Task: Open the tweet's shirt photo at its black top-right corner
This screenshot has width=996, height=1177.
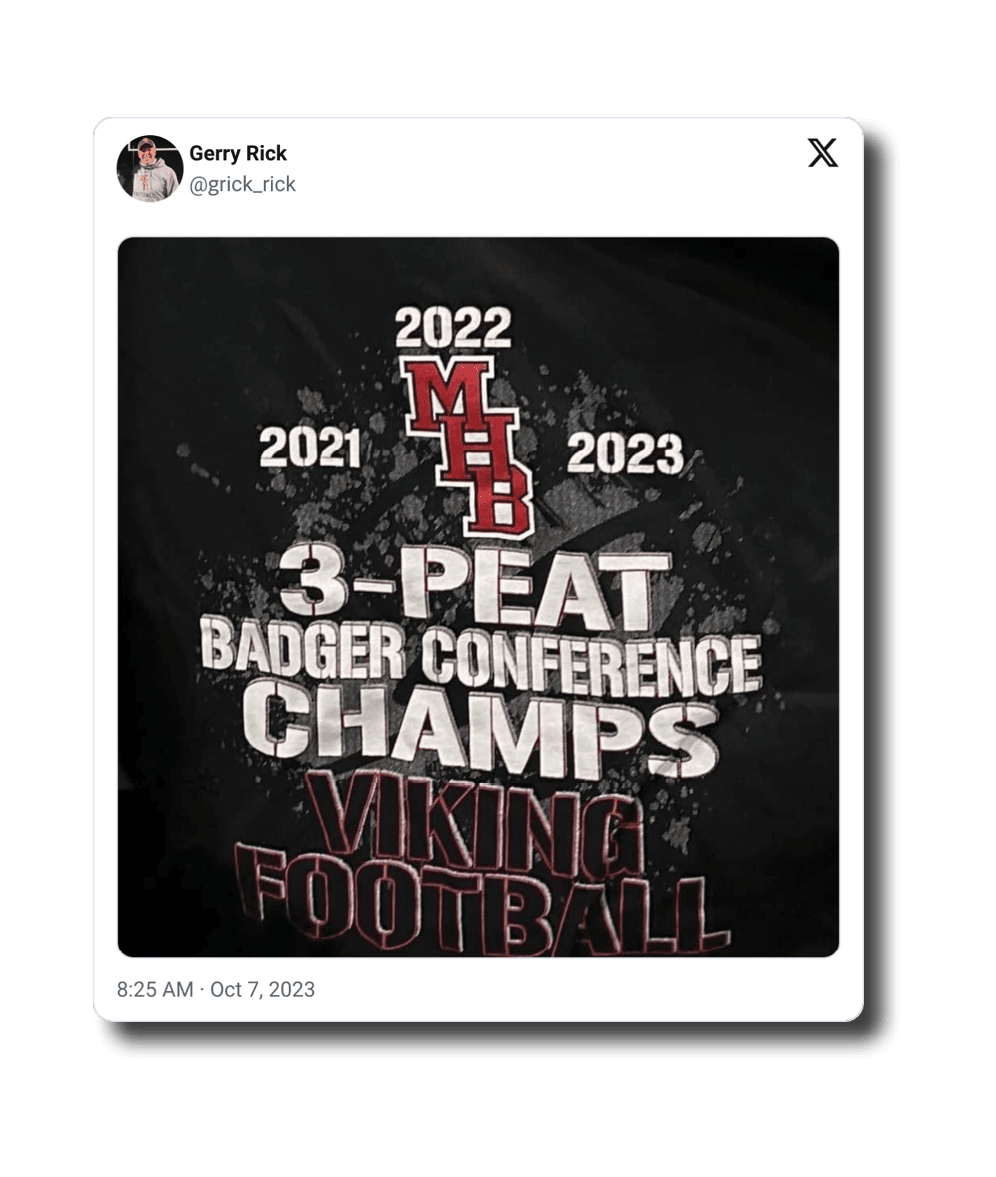Action: [x=790, y=280]
